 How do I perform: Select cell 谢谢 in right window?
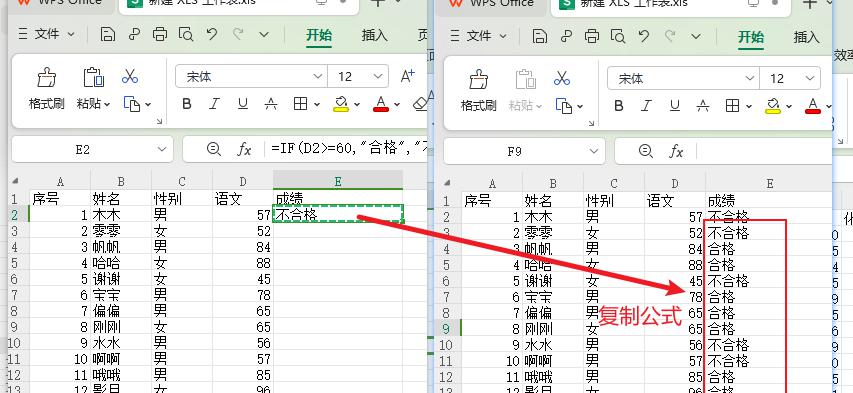(553, 281)
